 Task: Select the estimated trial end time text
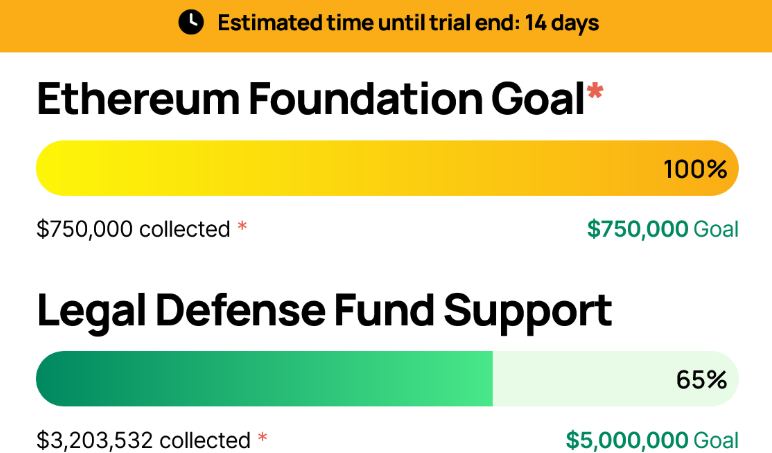click(x=408, y=22)
